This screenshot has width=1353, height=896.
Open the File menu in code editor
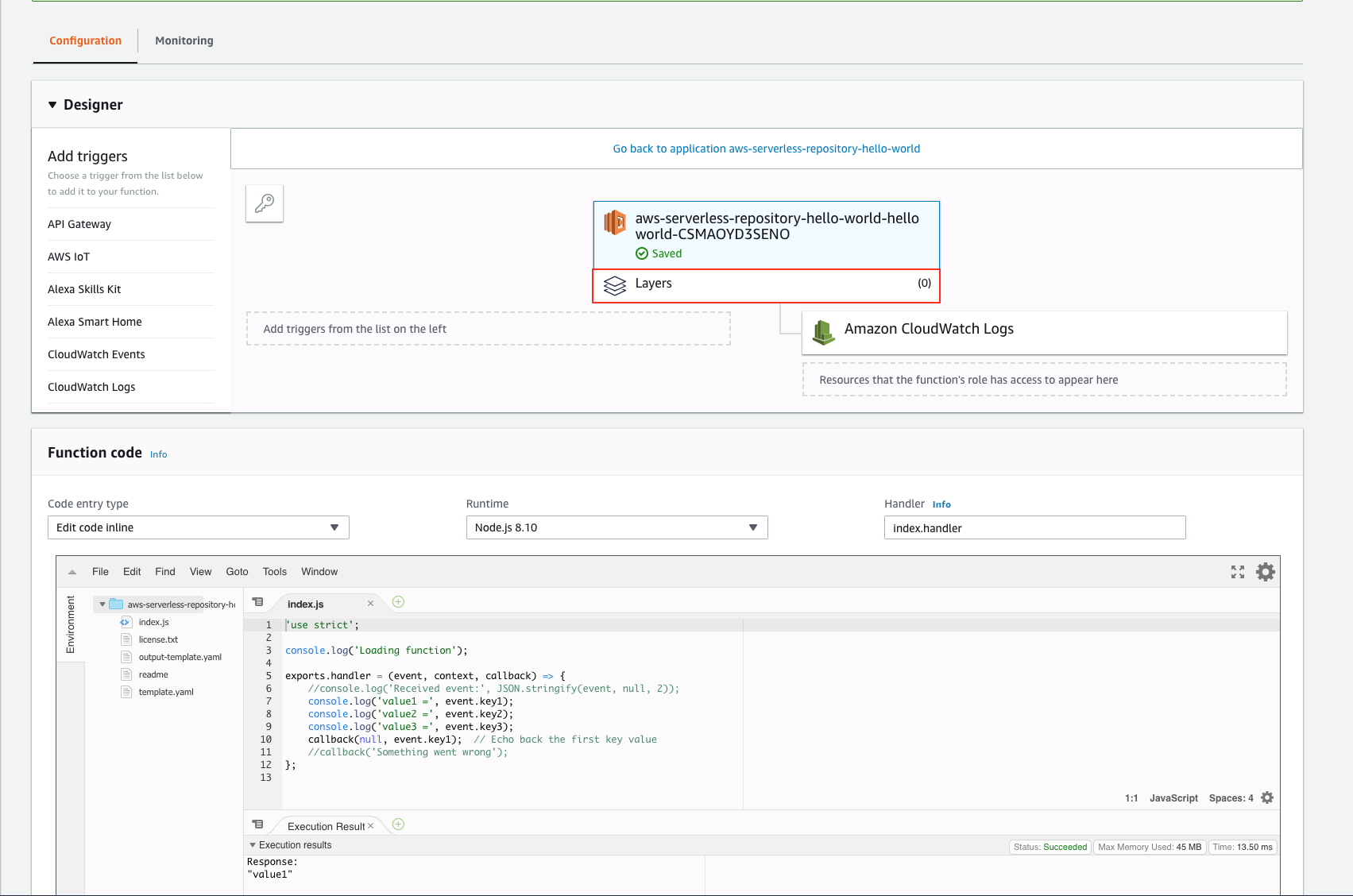pyautogui.click(x=100, y=572)
